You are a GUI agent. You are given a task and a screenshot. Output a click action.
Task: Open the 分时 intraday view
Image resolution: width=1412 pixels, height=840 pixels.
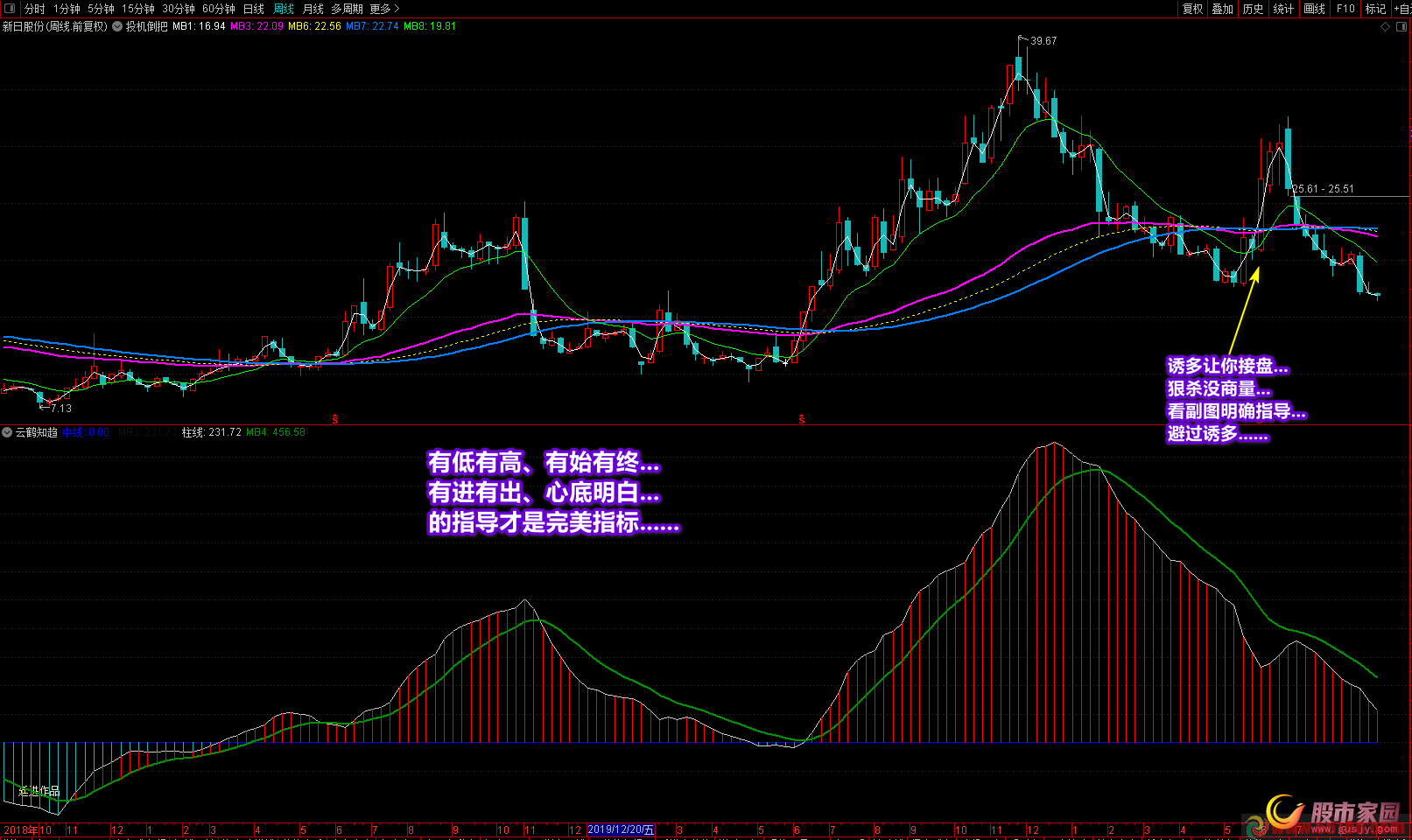coord(34,9)
